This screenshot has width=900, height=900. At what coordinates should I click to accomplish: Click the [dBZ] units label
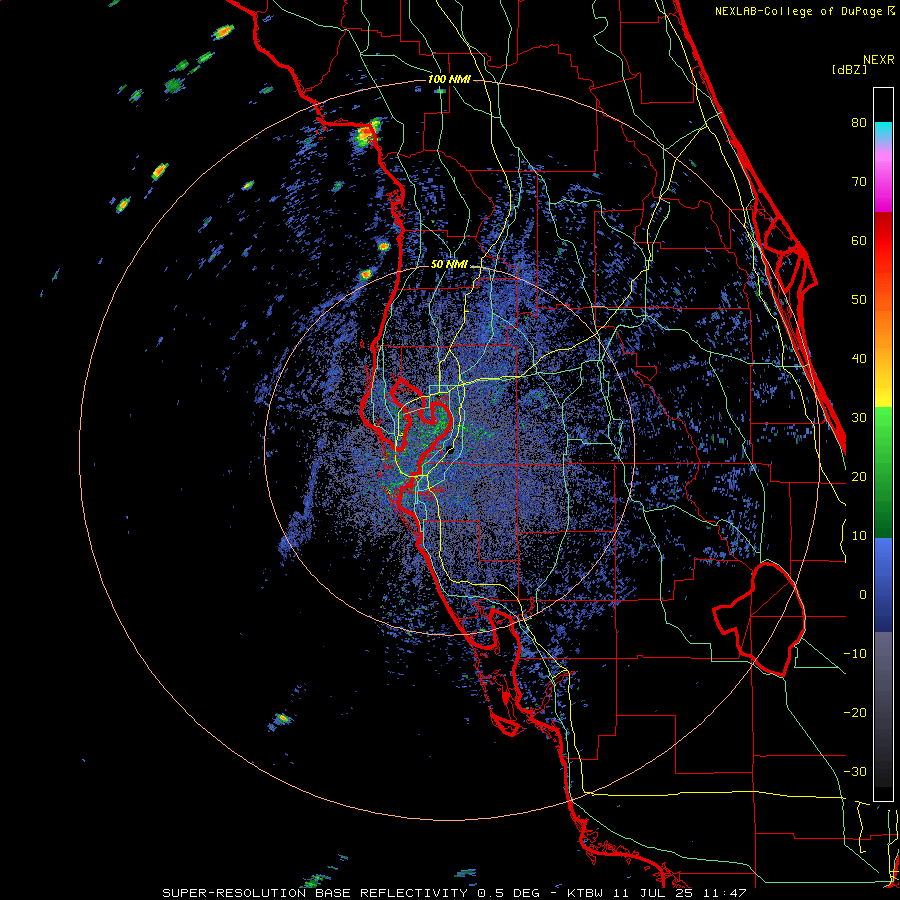(x=849, y=69)
